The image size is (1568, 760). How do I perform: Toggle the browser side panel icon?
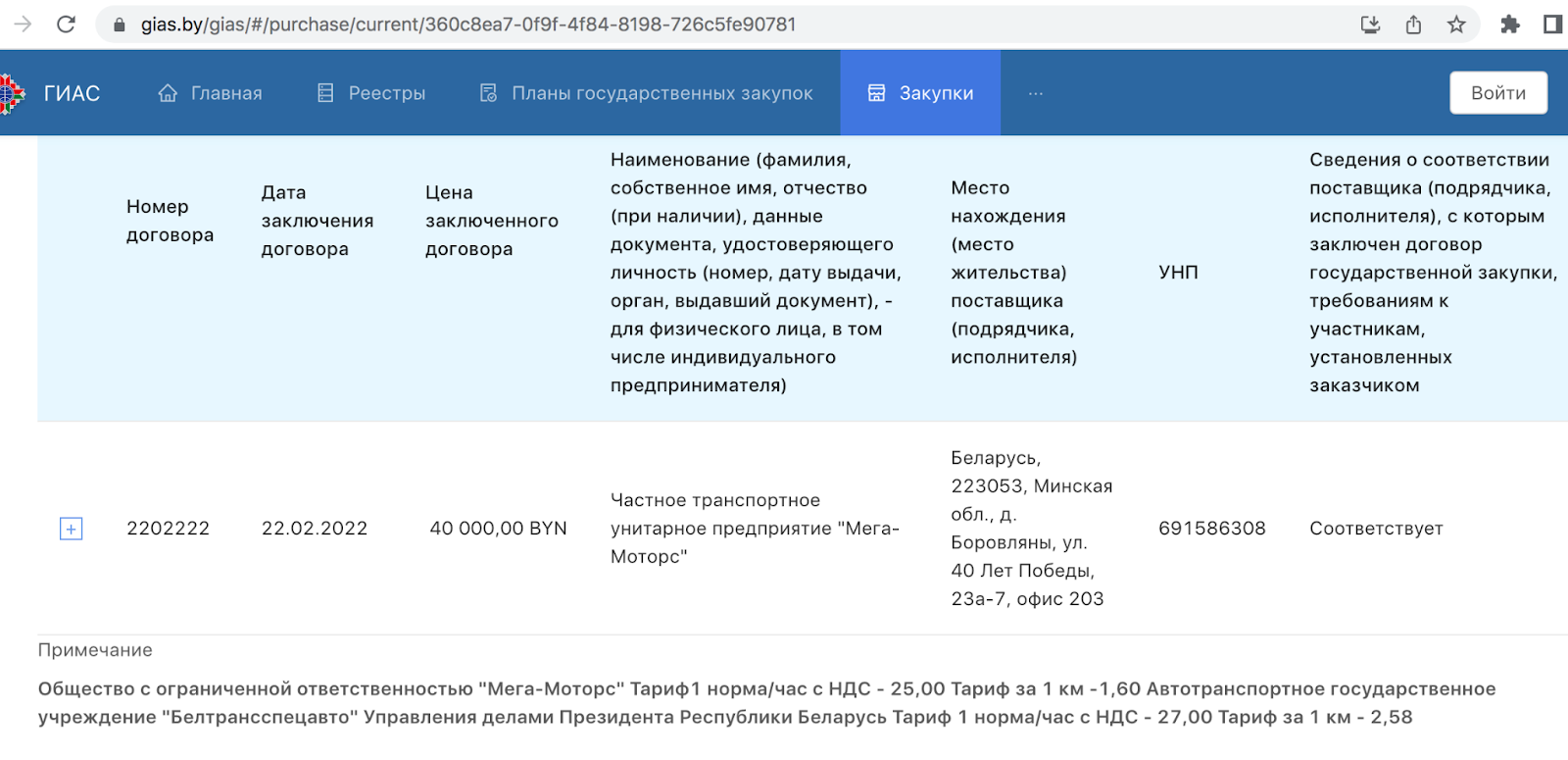pos(1552,25)
